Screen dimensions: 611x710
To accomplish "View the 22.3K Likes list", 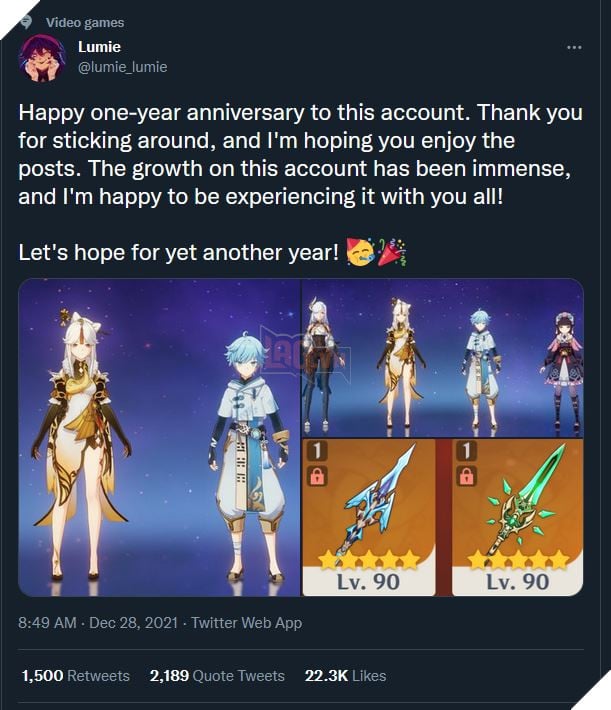I will [x=345, y=676].
